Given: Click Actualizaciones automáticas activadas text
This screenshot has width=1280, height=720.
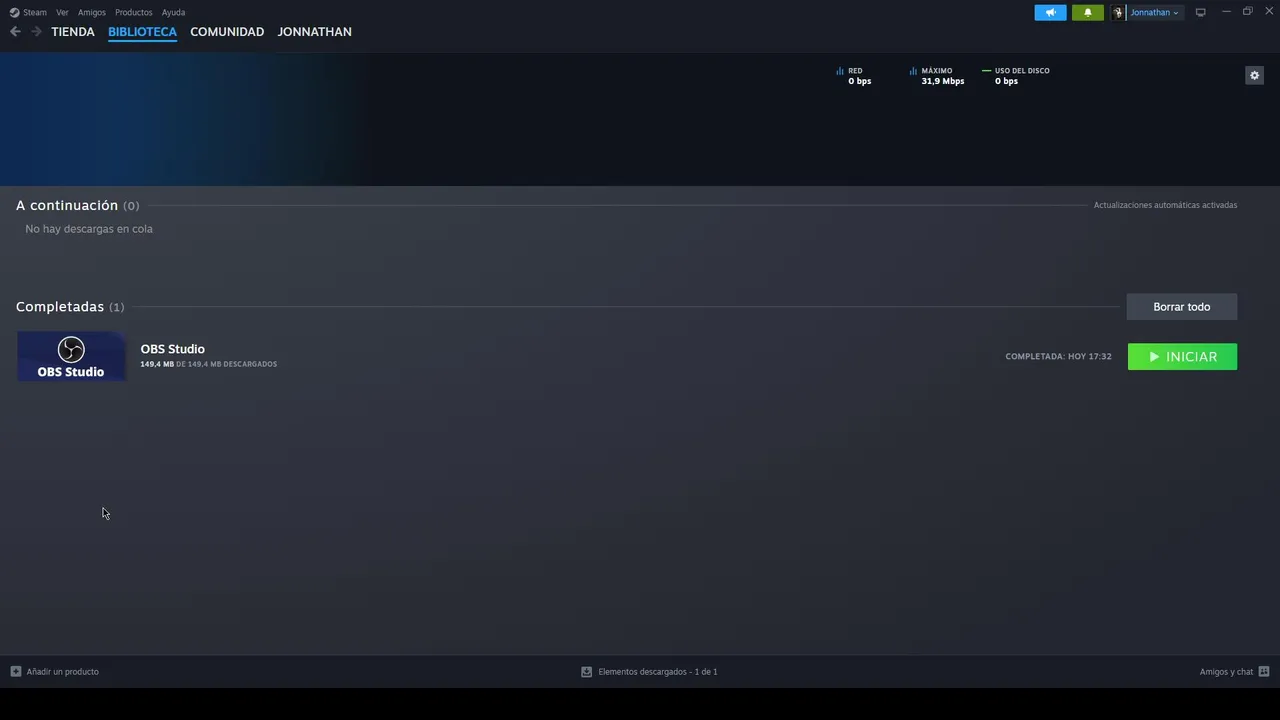Looking at the screenshot, I should click(x=1165, y=205).
